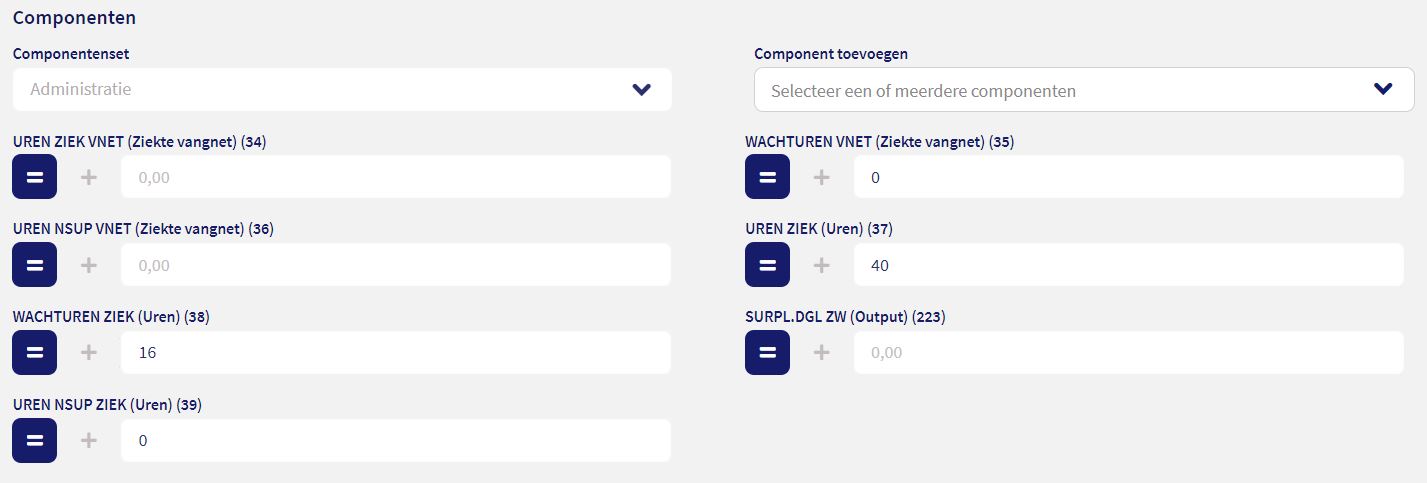Click equals icon for SURPL.DGL ZW (223)
This screenshot has width=1427, height=483.
click(767, 352)
